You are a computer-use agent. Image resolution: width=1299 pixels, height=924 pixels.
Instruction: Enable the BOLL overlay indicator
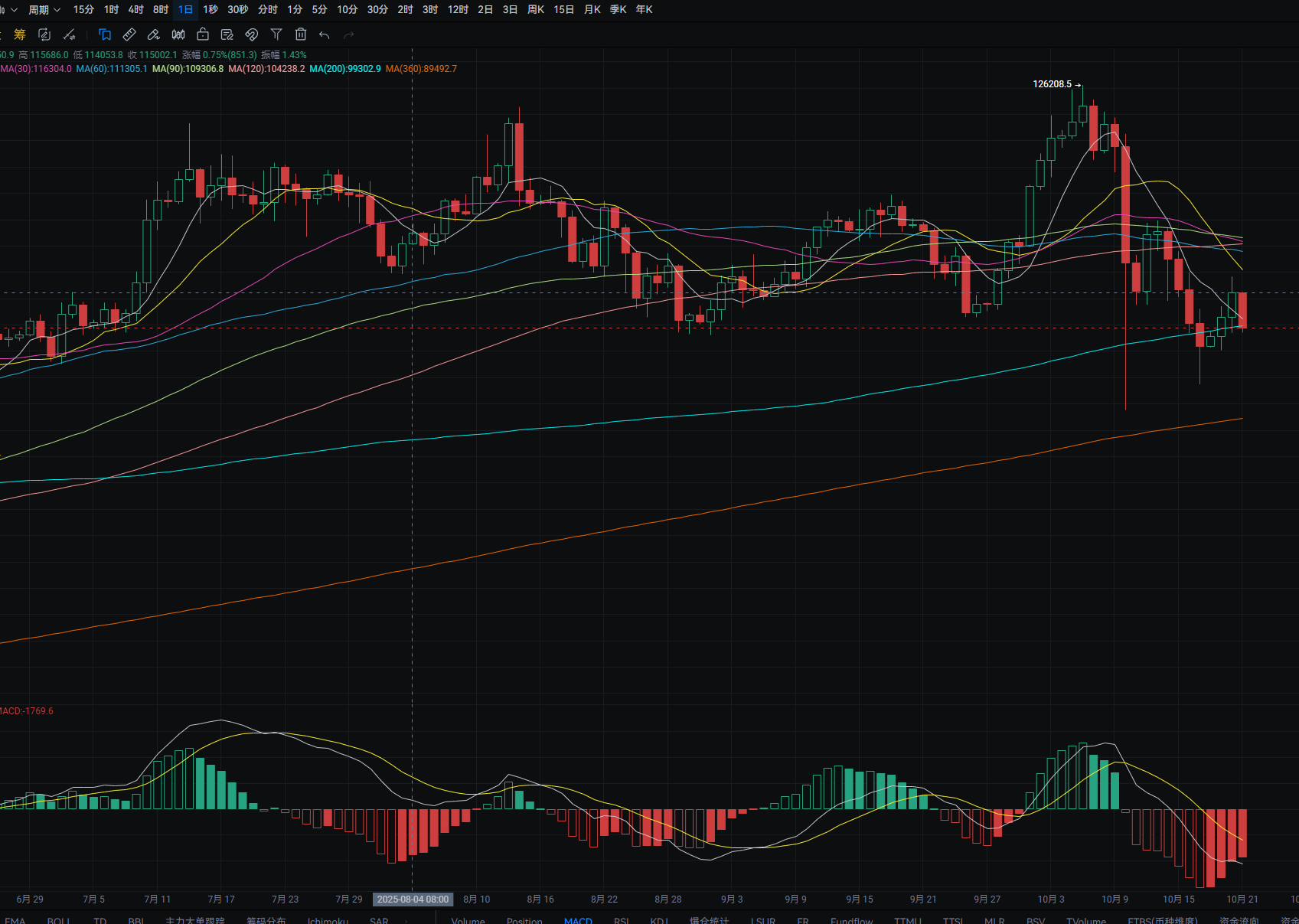point(58,920)
